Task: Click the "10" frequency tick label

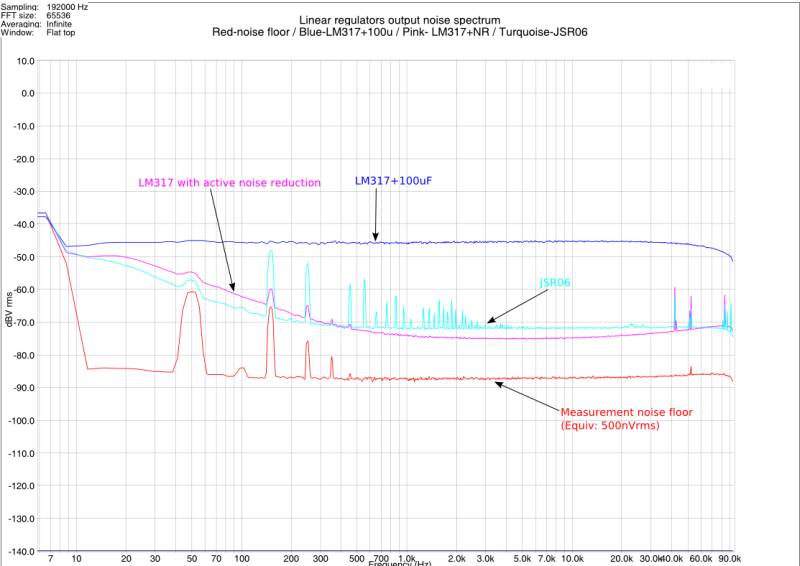Action: tap(77, 559)
